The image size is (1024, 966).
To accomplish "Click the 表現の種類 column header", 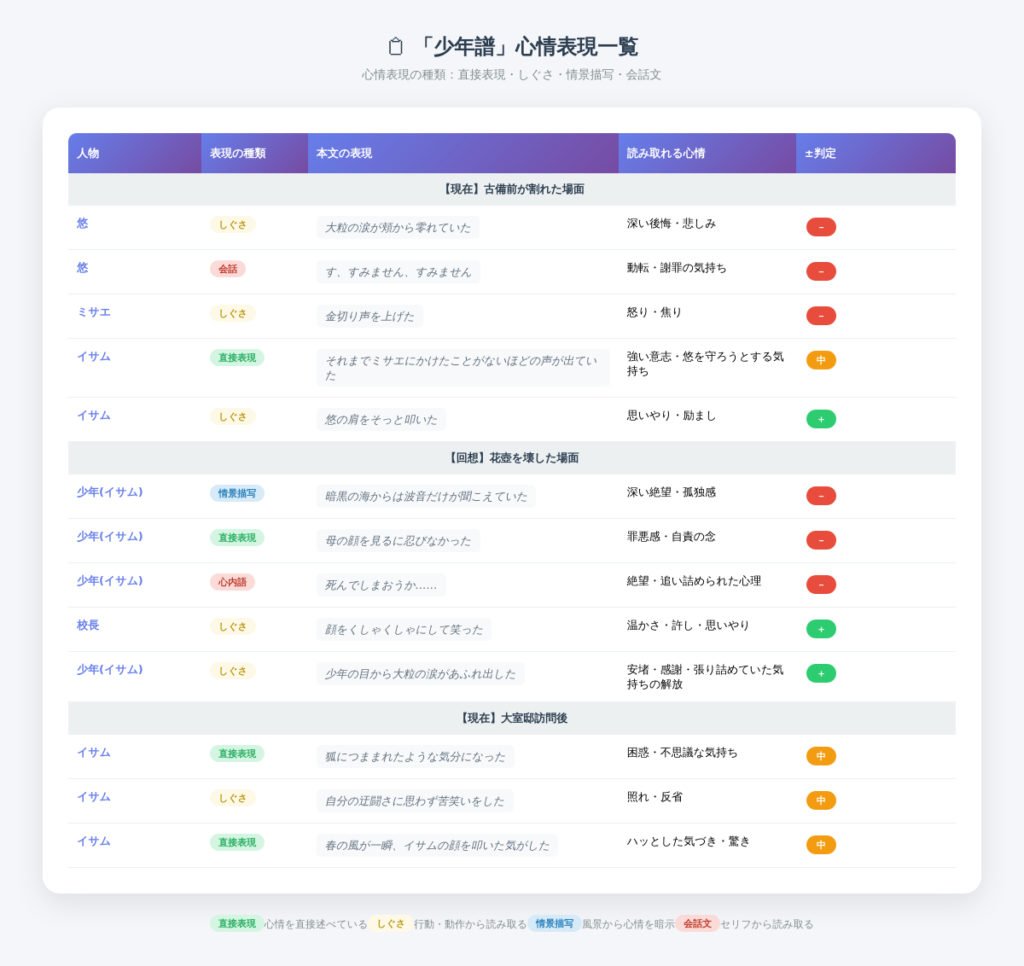I will point(237,153).
